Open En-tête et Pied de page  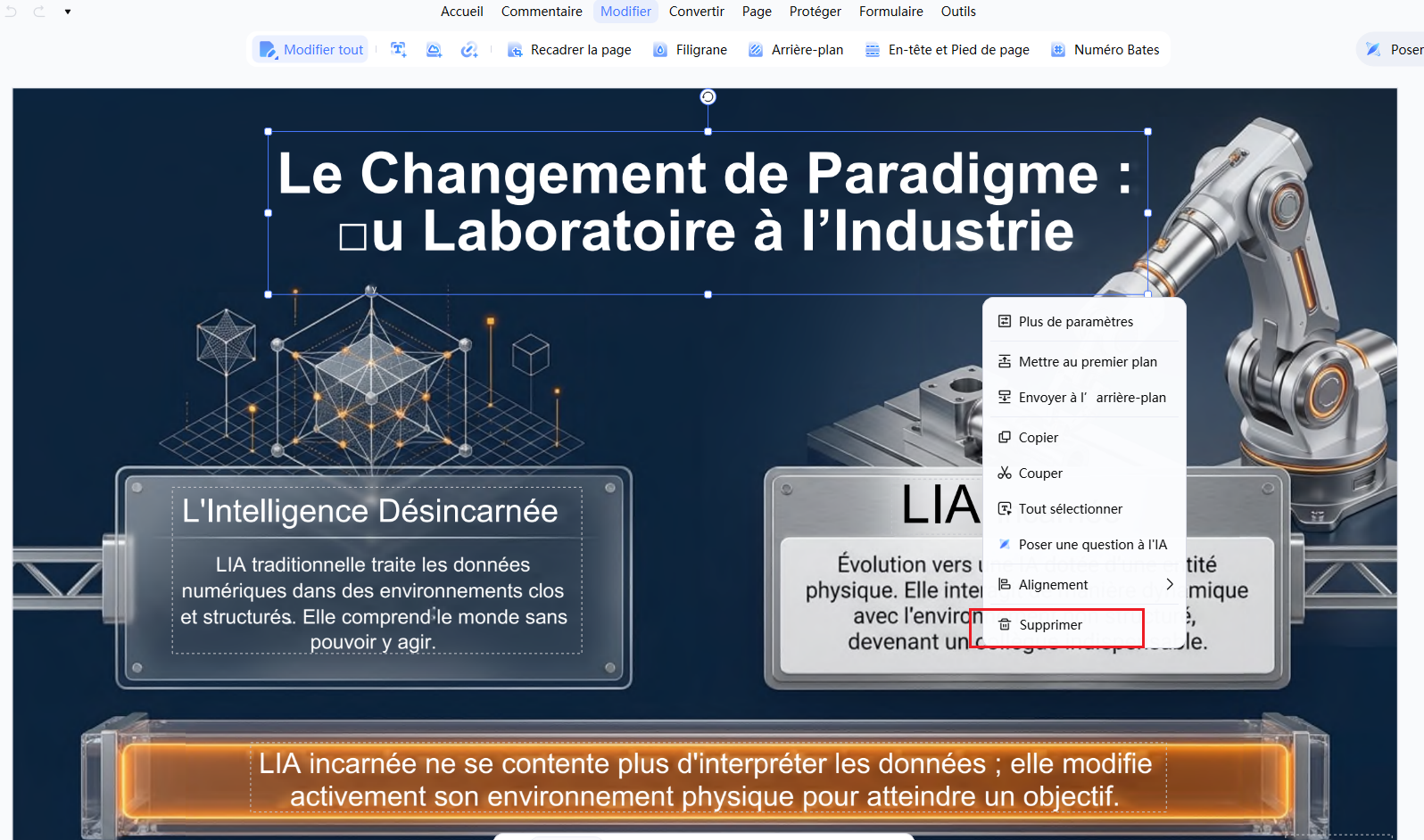[948, 50]
